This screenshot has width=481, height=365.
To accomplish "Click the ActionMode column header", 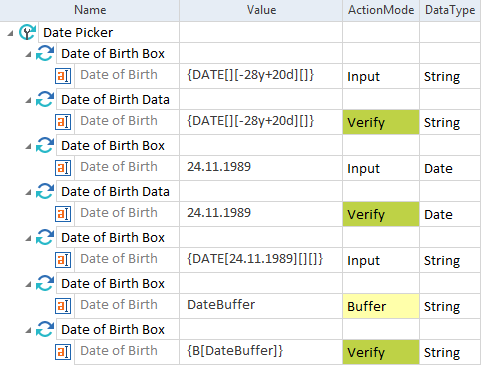I will coord(381,10).
